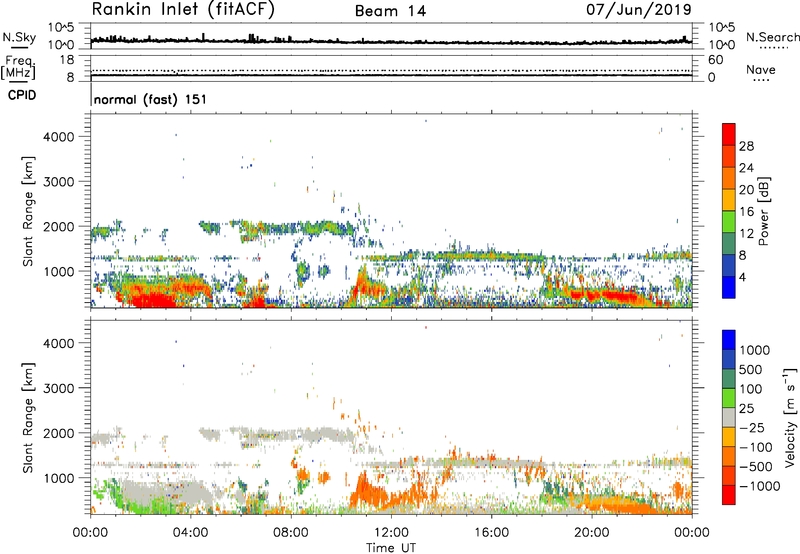
Task: Click the 'Time UT' axis label
Action: pyautogui.click(x=391, y=548)
